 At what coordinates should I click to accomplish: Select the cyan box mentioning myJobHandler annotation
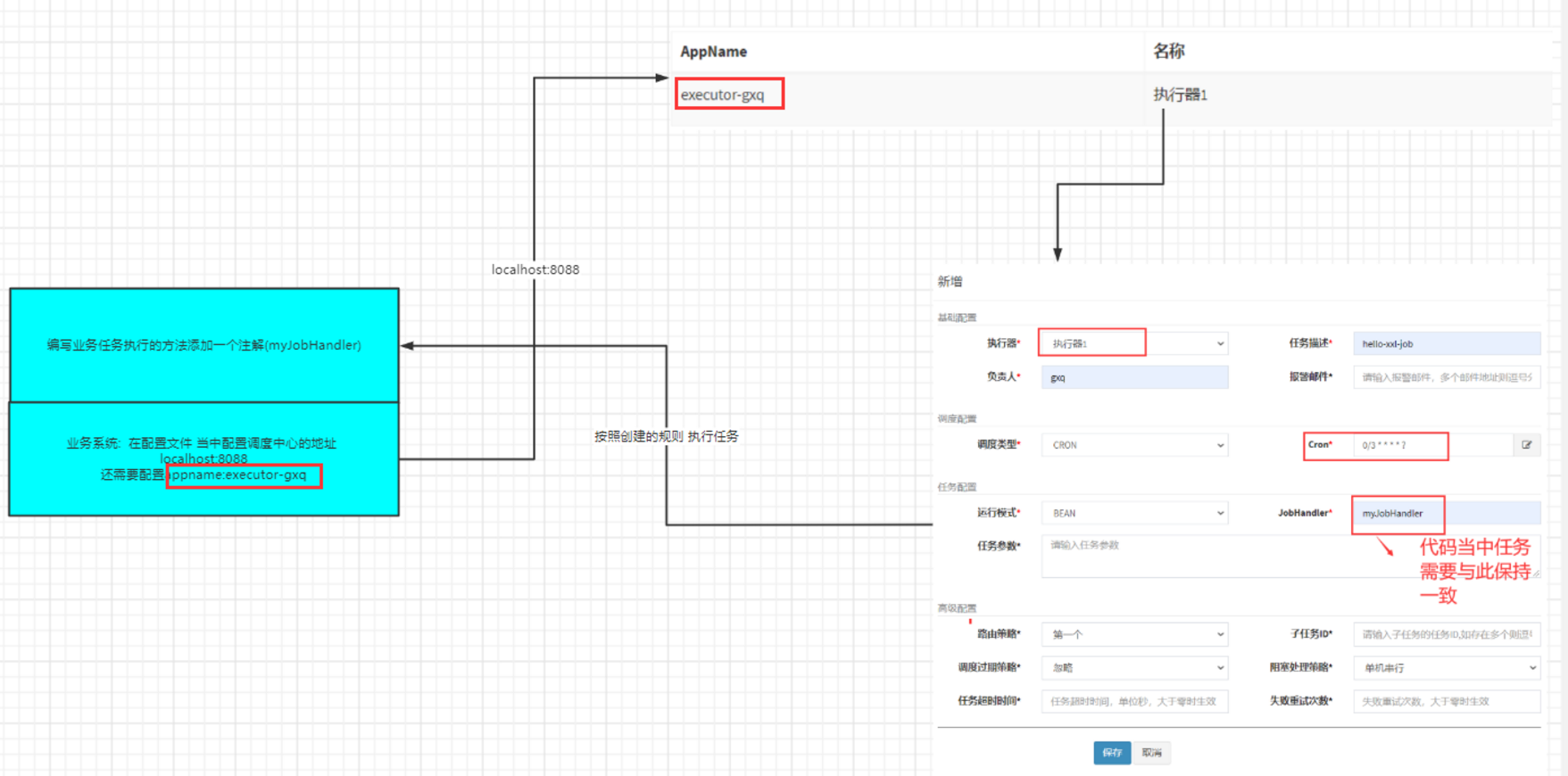204,345
